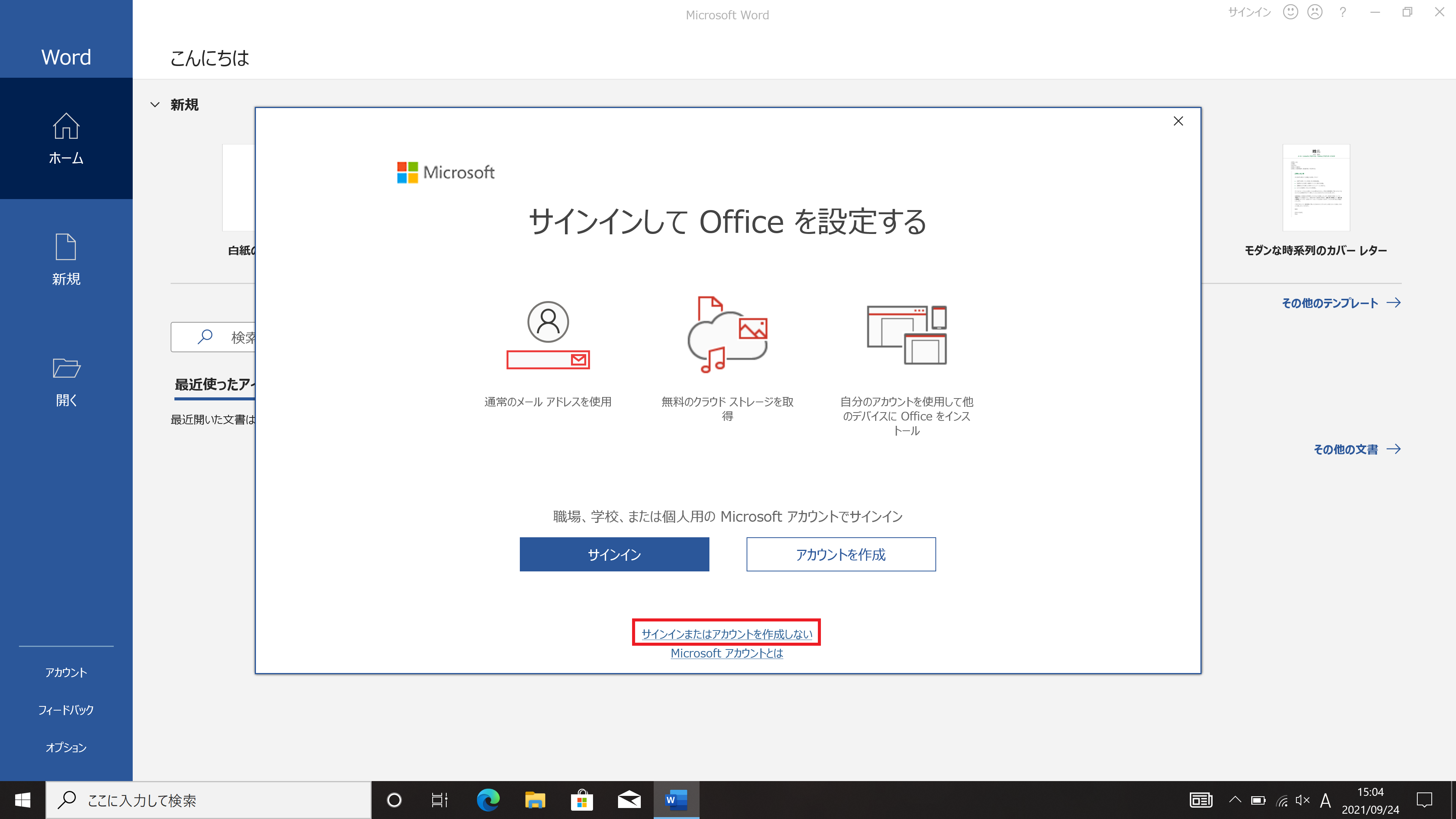Launch Microsoft Edge from taskbar

(488, 800)
